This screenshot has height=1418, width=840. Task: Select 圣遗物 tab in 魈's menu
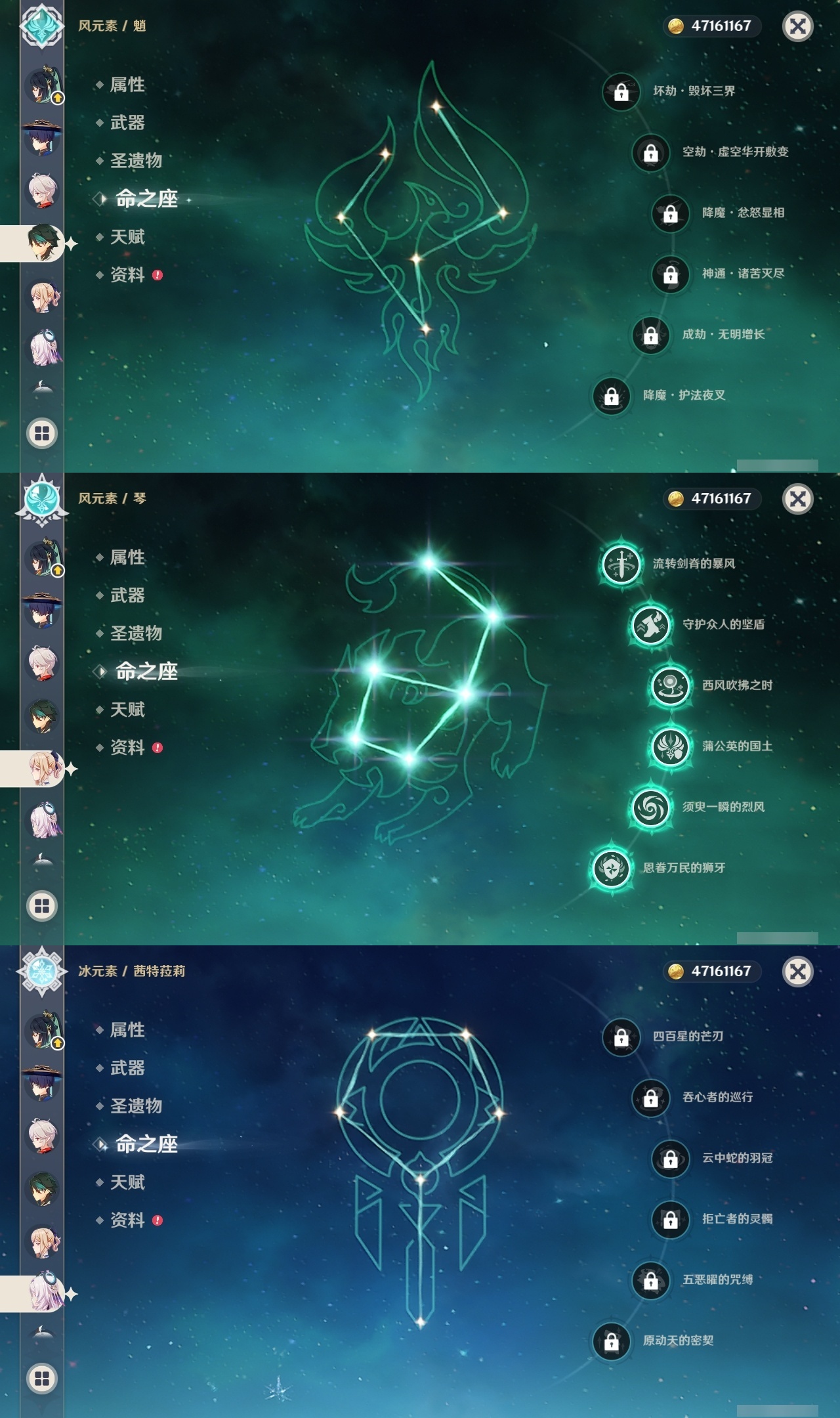pyautogui.click(x=136, y=161)
